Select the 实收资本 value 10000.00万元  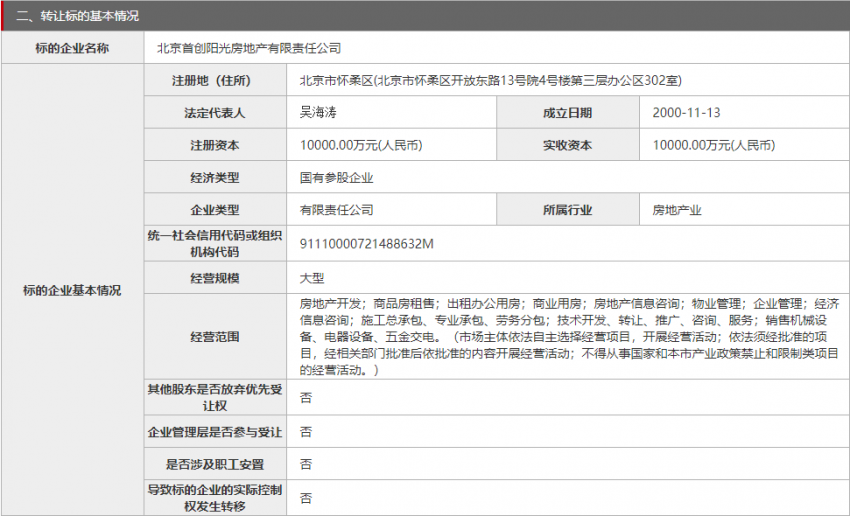(714, 145)
